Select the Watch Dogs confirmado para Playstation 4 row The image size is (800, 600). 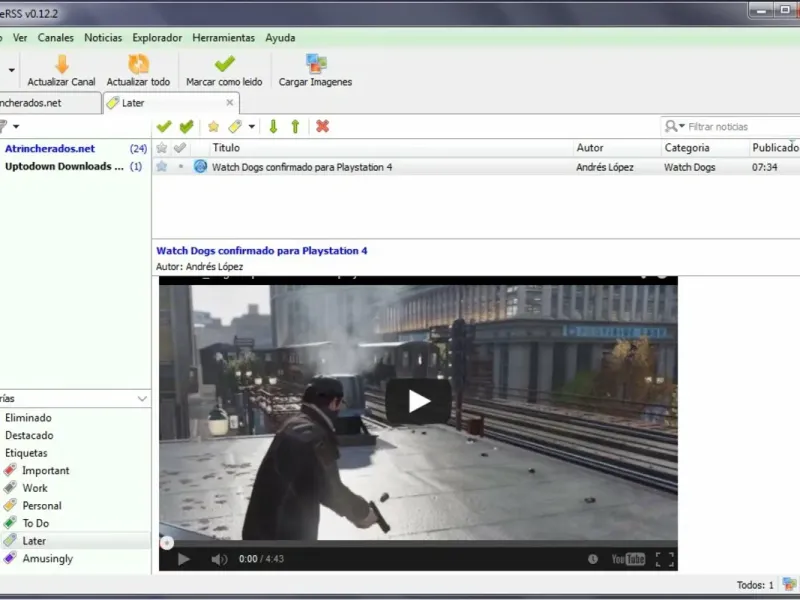(476, 167)
